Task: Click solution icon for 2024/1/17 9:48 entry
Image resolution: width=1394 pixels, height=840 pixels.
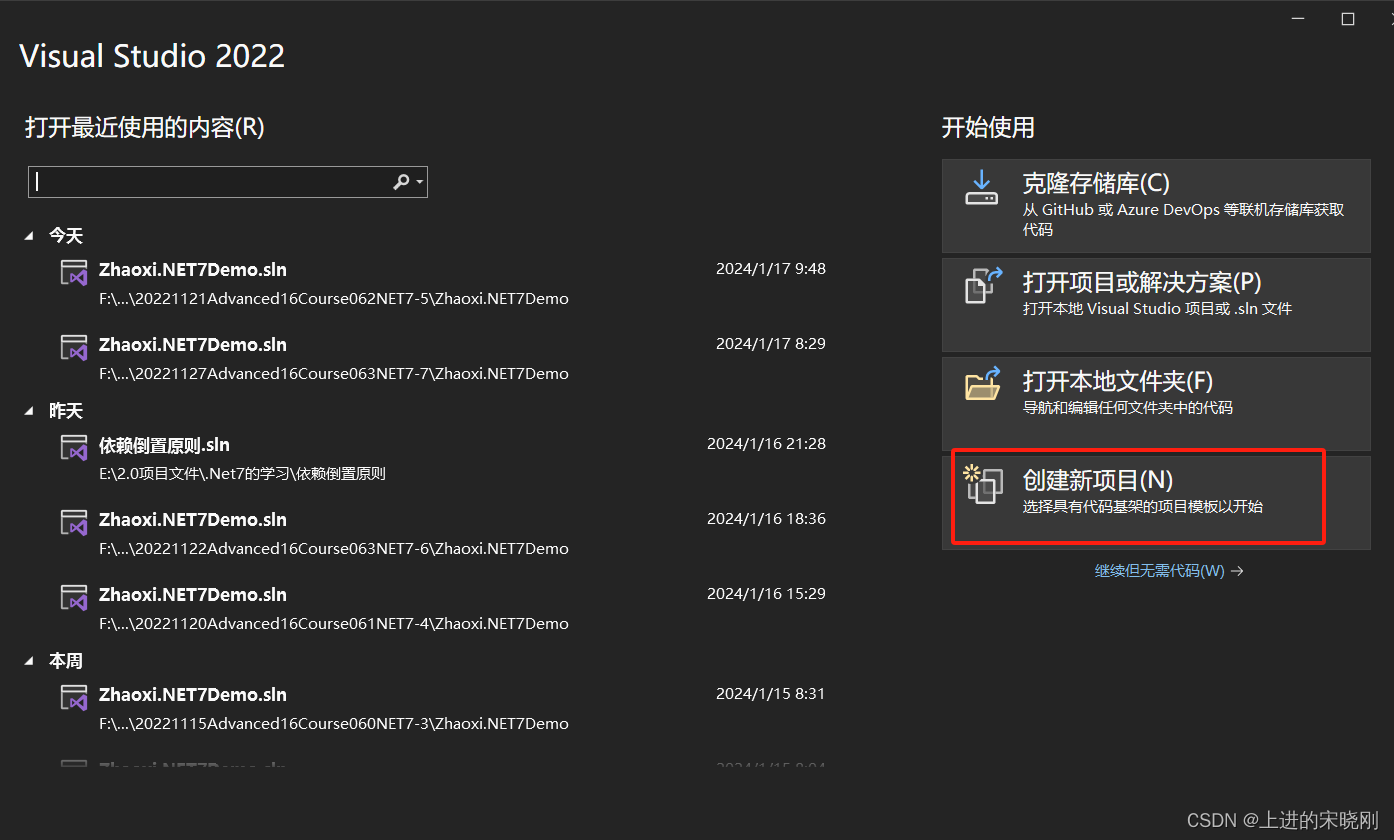Action: click(x=74, y=273)
